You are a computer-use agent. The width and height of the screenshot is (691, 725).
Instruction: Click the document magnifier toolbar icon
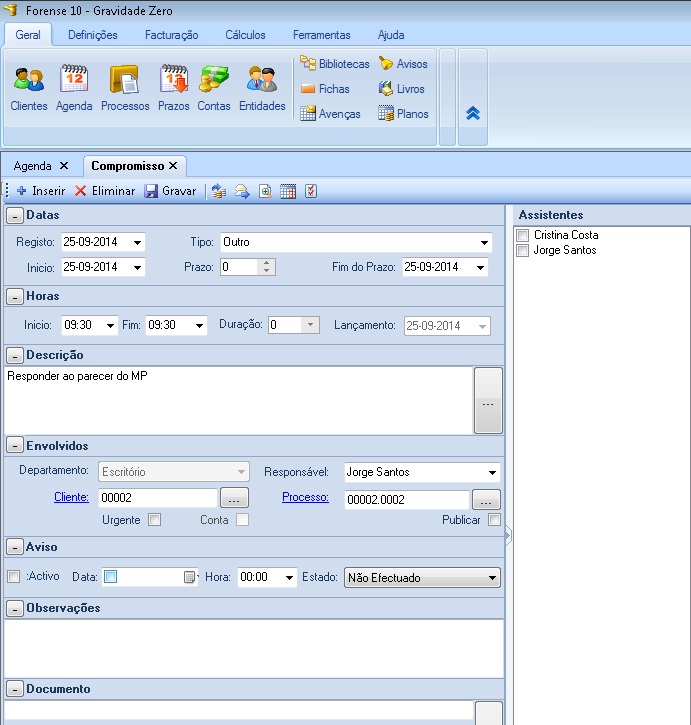coord(265,191)
